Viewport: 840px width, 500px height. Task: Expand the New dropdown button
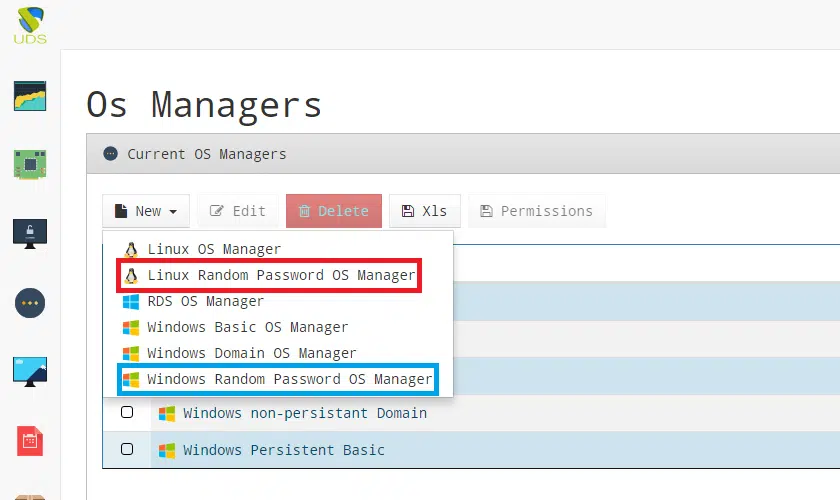coord(146,211)
